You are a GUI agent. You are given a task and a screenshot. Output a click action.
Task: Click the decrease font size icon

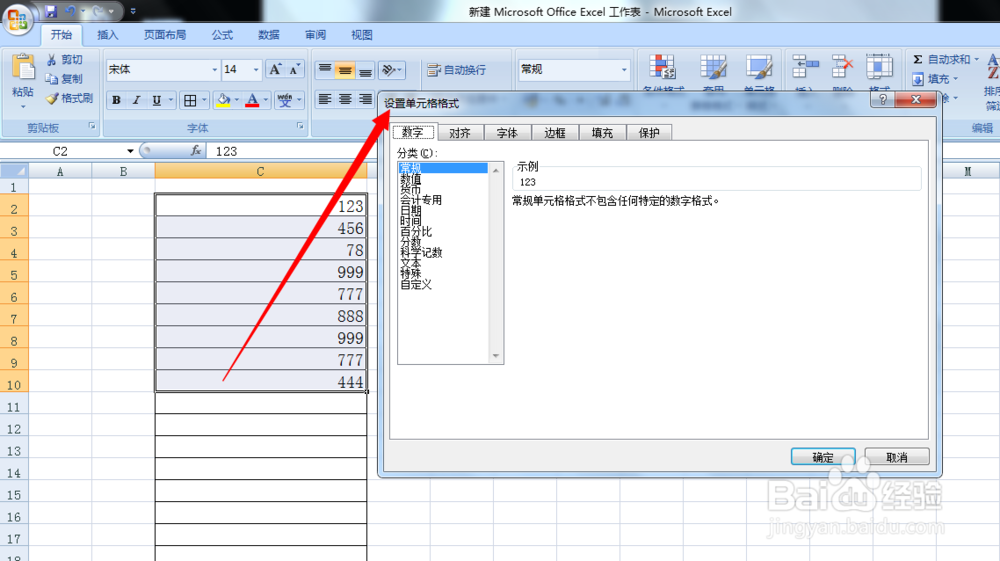click(x=294, y=69)
